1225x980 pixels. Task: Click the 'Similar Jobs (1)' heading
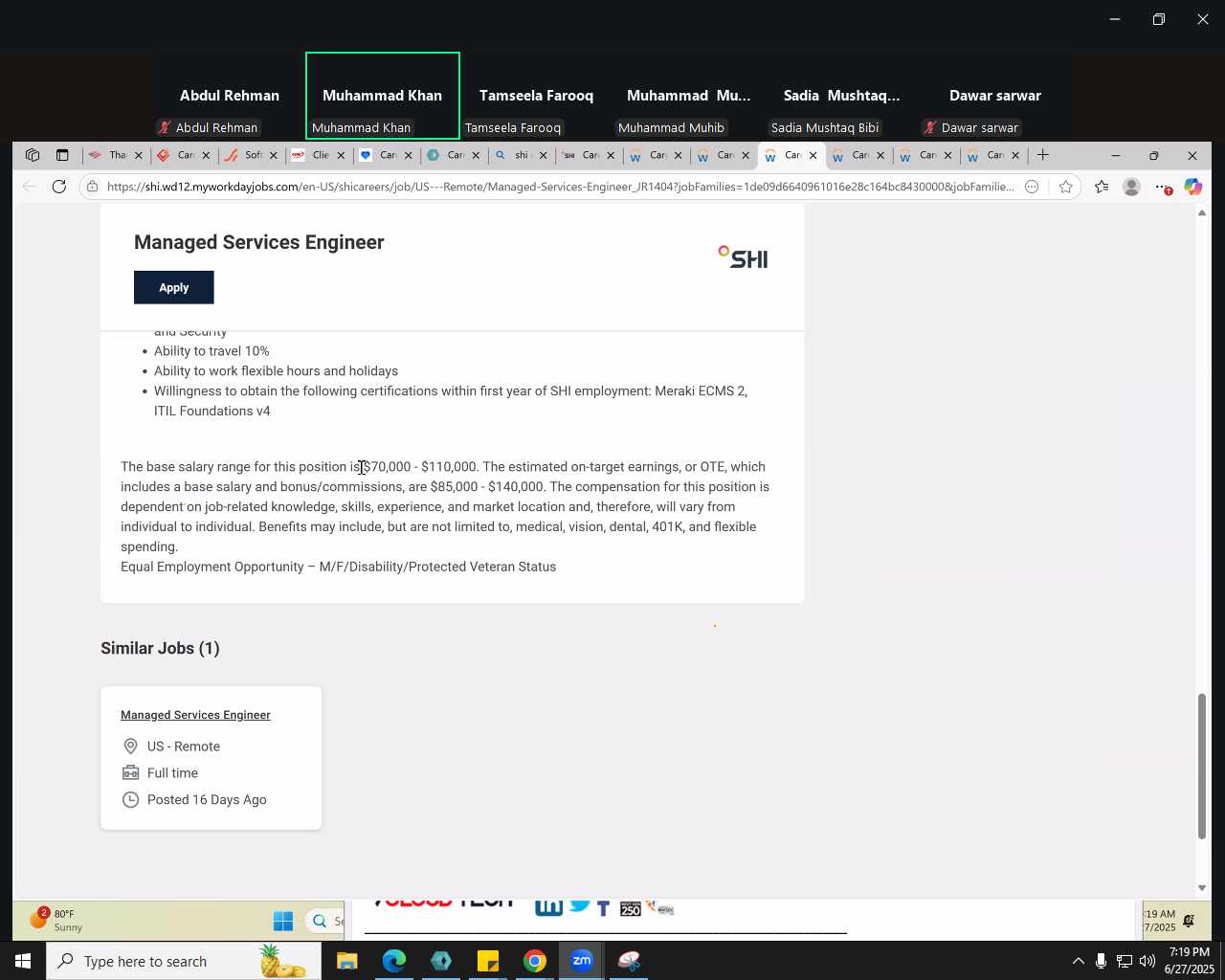(x=160, y=648)
